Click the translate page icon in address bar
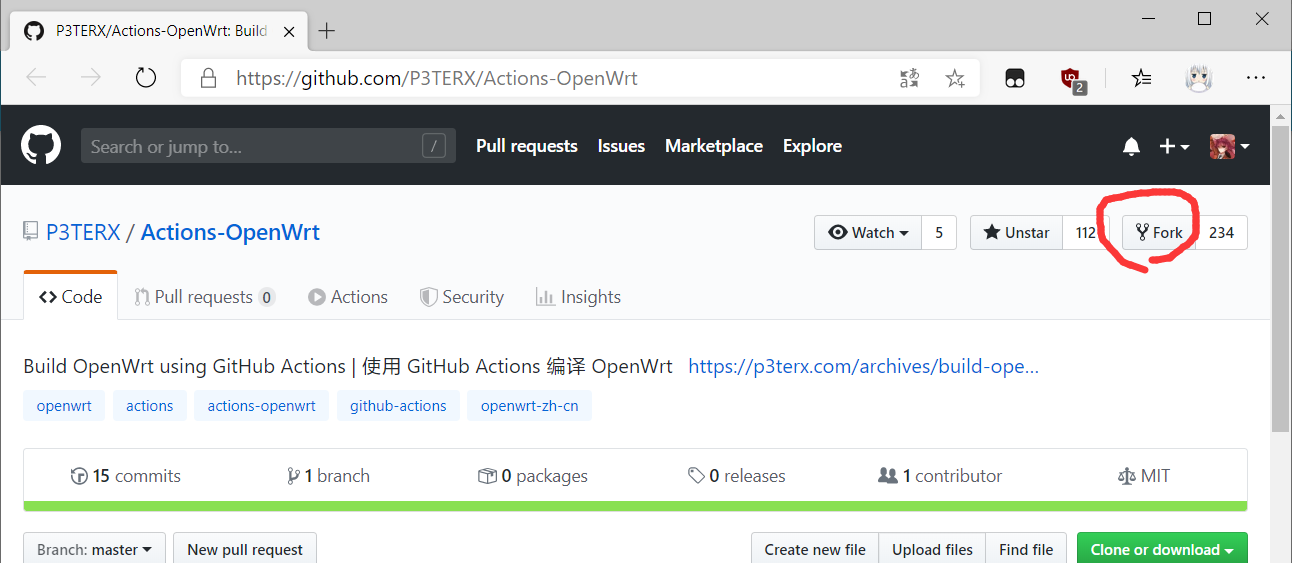This screenshot has height=563, width=1292. 909,78
